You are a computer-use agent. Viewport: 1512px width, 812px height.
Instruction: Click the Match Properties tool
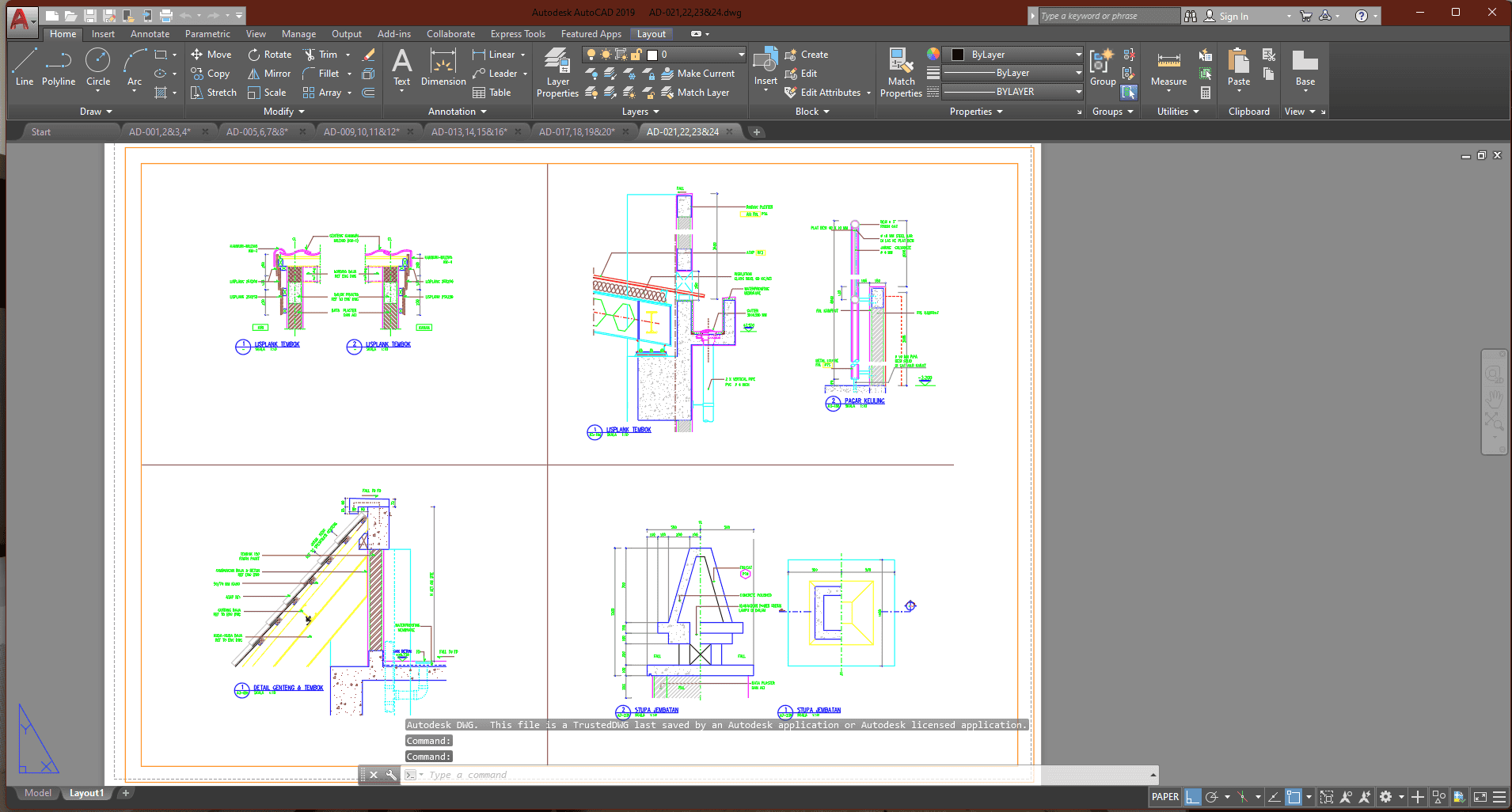point(901,72)
